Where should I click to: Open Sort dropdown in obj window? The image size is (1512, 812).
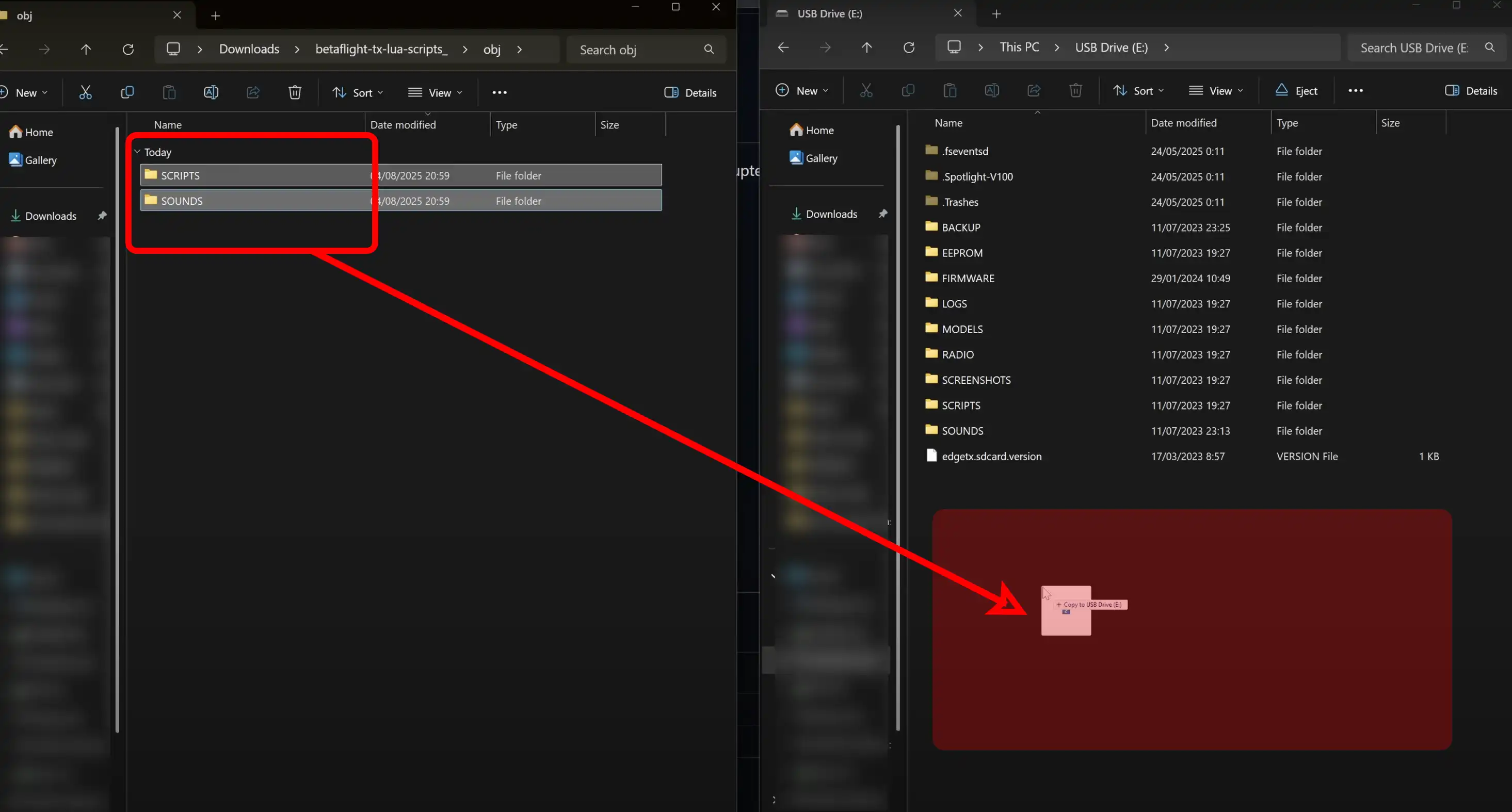(358, 93)
